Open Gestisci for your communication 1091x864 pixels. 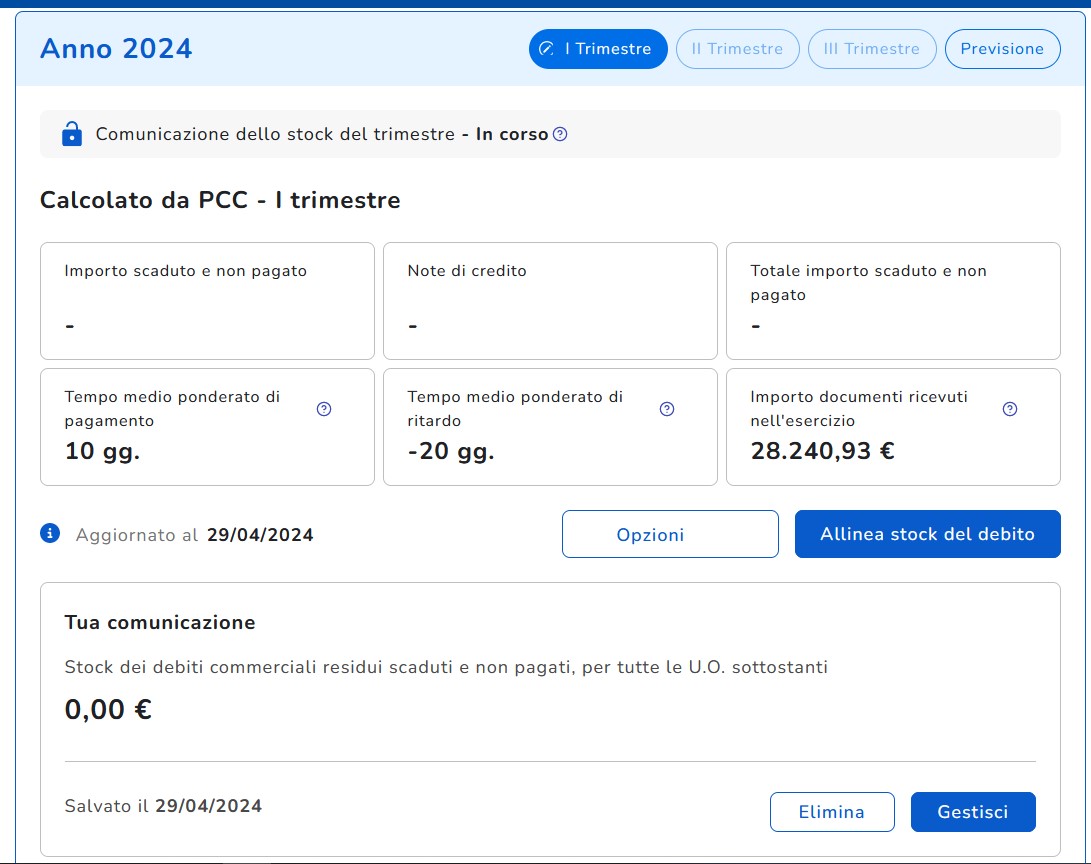973,812
